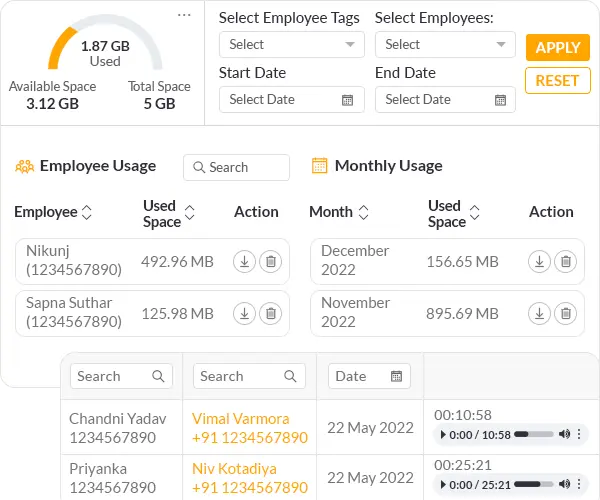This screenshot has height=500, width=600.
Task: Click the first Search field in recordings table
Action: click(121, 376)
